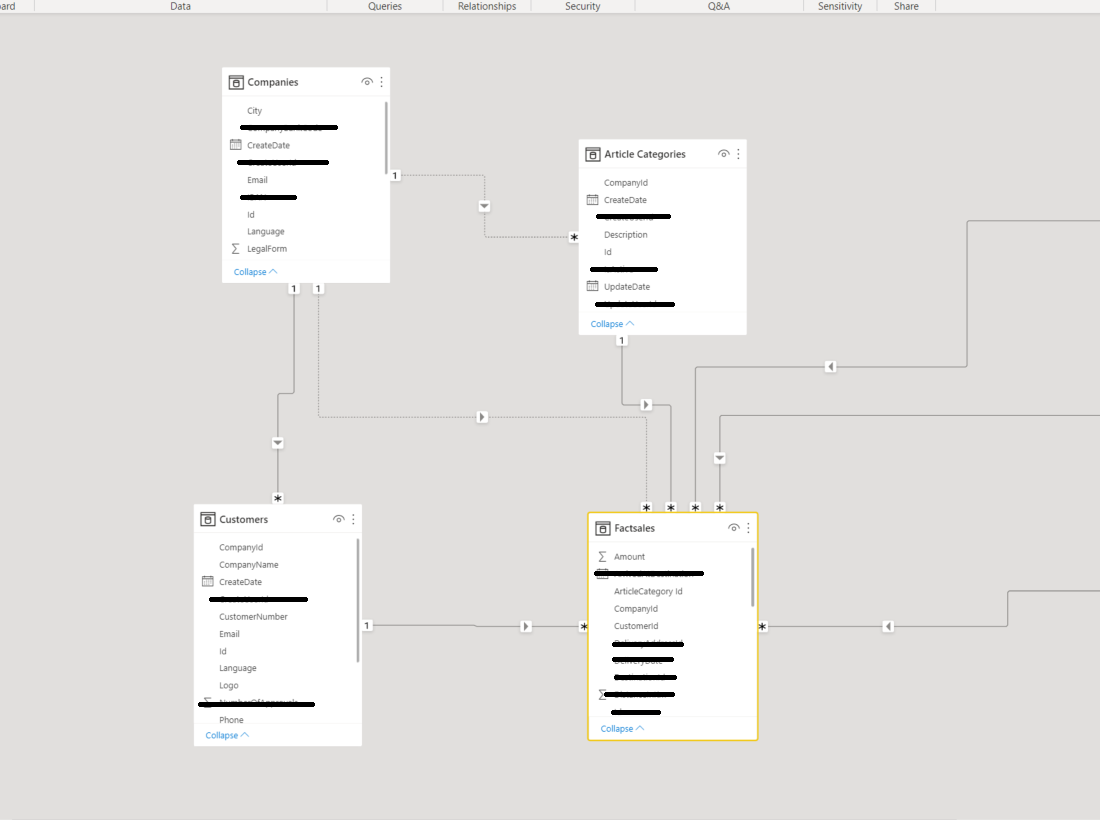Select LegalForm field in Companies
Image resolution: width=1100 pixels, height=820 pixels.
pos(267,248)
